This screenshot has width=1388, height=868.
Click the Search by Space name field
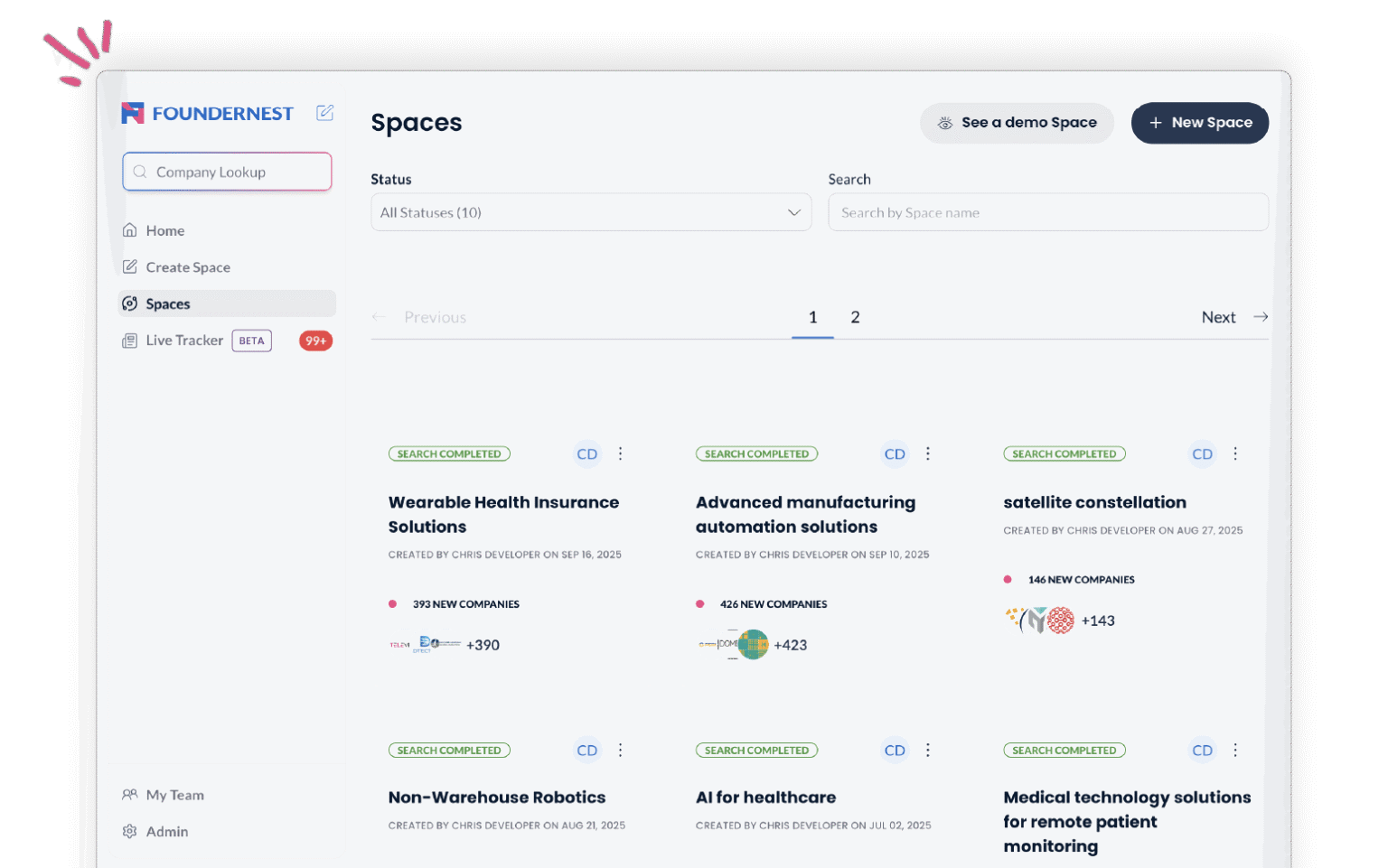click(1048, 212)
